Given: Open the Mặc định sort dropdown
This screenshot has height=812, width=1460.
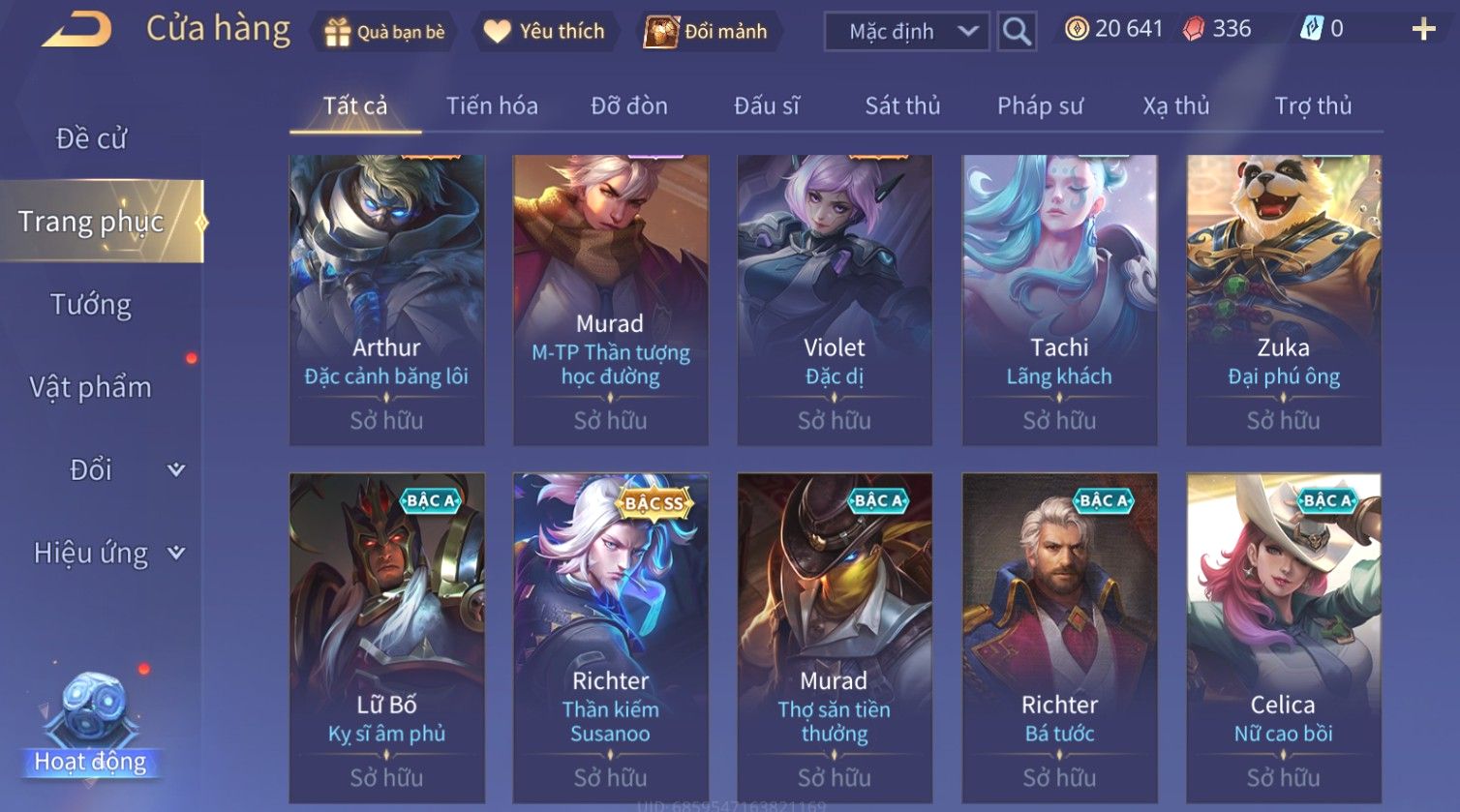Looking at the screenshot, I should pyautogui.click(x=907, y=32).
